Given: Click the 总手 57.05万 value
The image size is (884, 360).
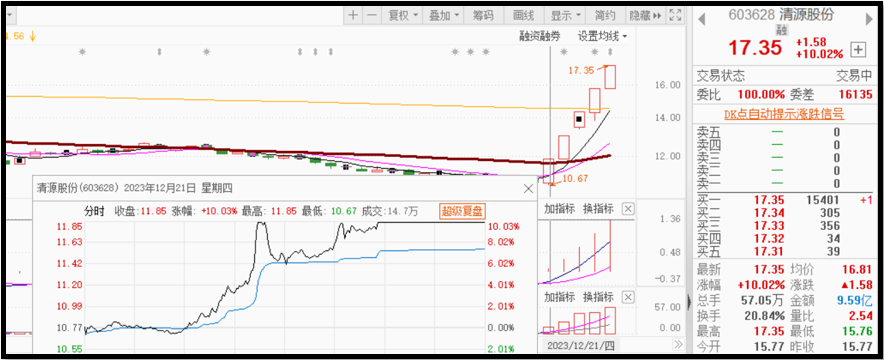Looking at the screenshot, I should coord(764,300).
